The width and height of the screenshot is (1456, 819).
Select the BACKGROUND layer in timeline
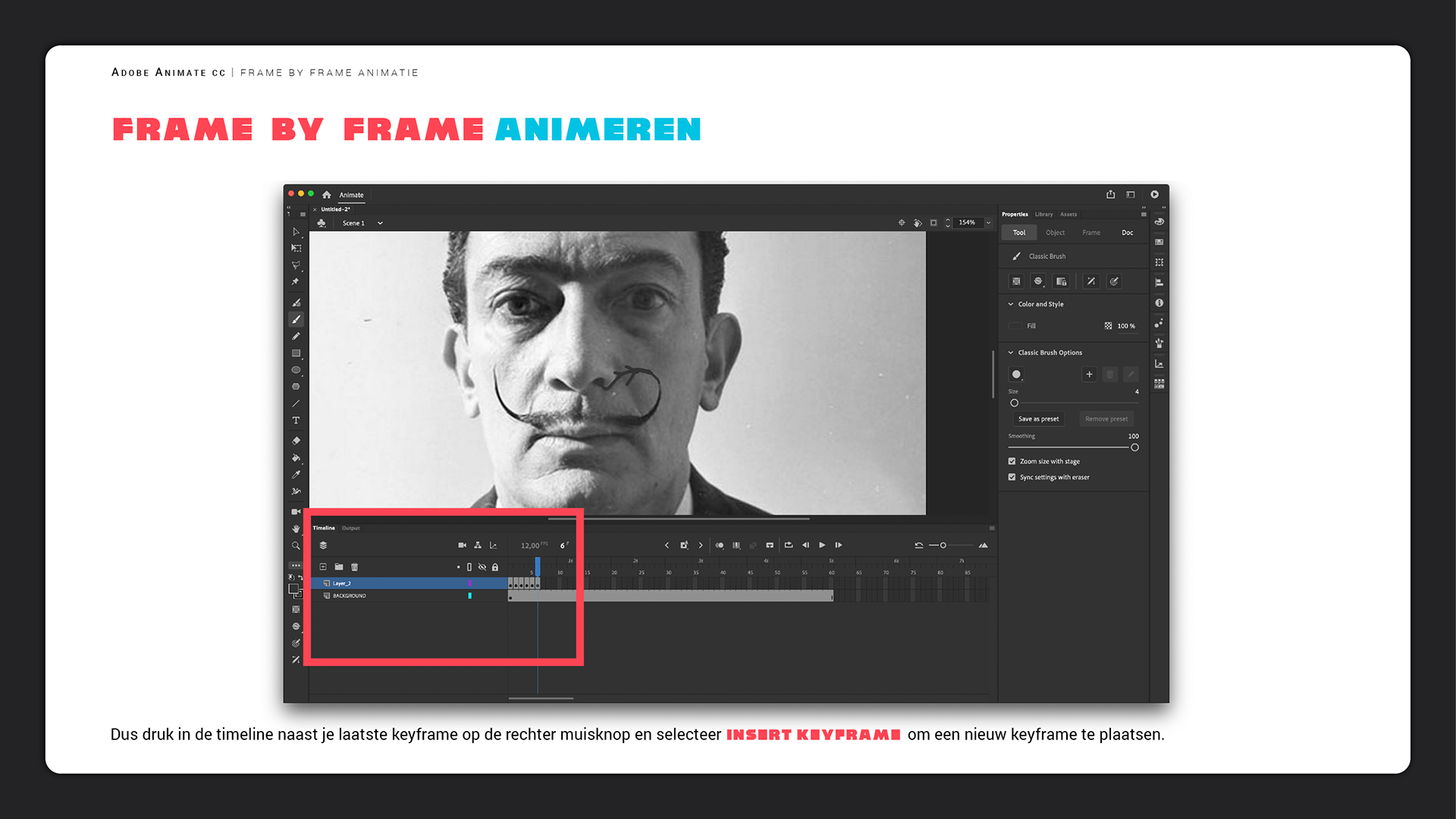pos(349,596)
